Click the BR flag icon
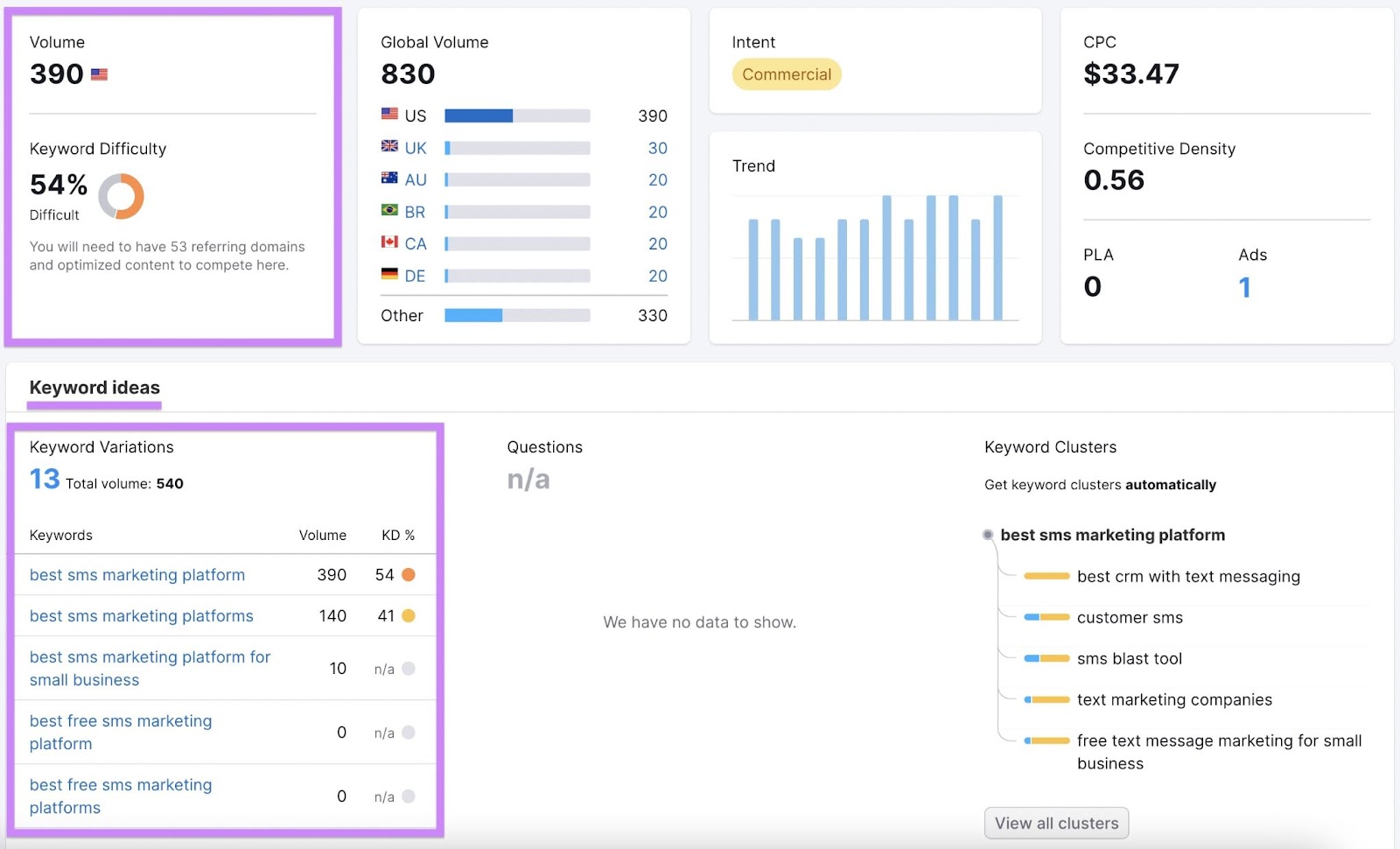This screenshot has height=849, width=1400. [x=388, y=212]
